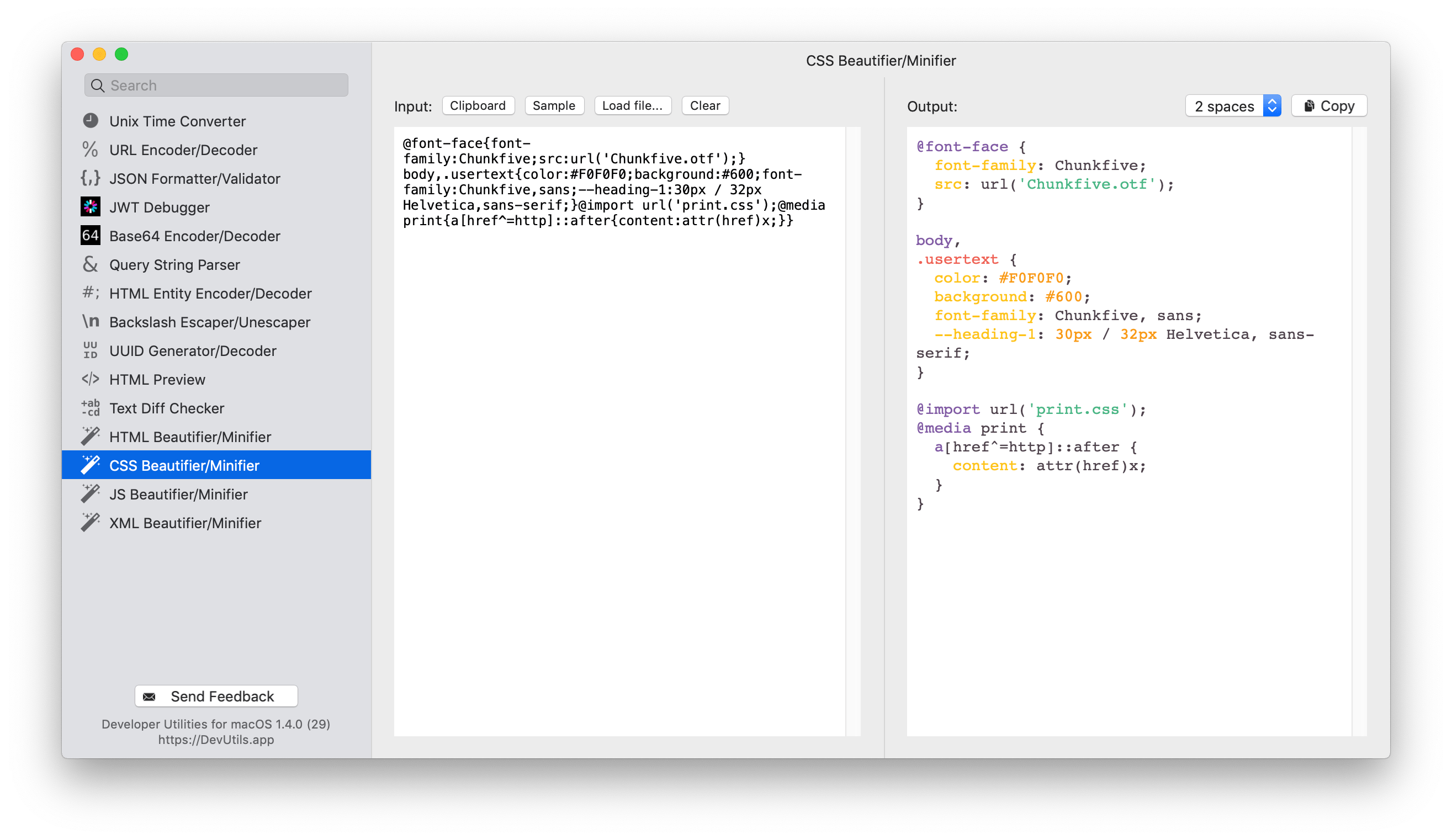The image size is (1452, 840).
Task: Select the Base64 '64' icon
Action: coord(91,236)
